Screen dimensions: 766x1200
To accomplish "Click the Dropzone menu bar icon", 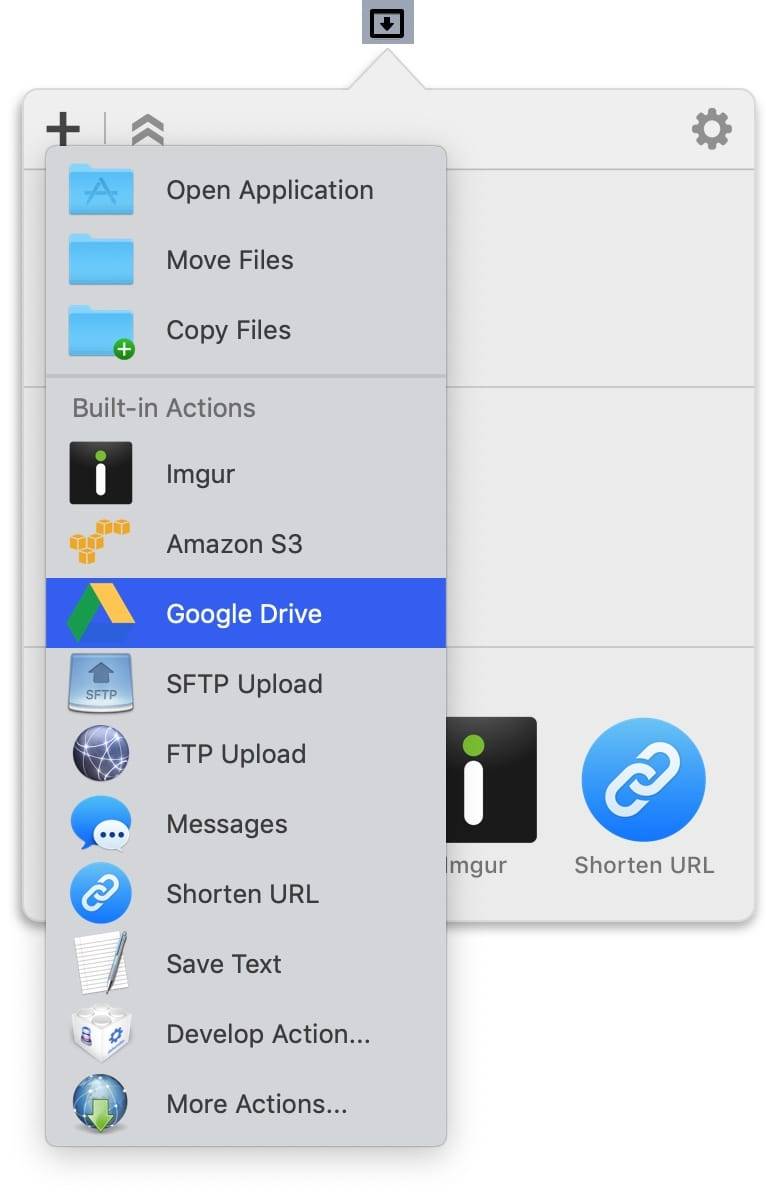I will click(387, 23).
